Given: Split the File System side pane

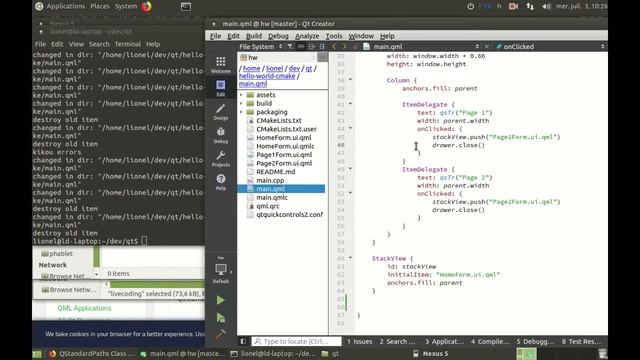Looking at the screenshot, I should click(x=312, y=47).
